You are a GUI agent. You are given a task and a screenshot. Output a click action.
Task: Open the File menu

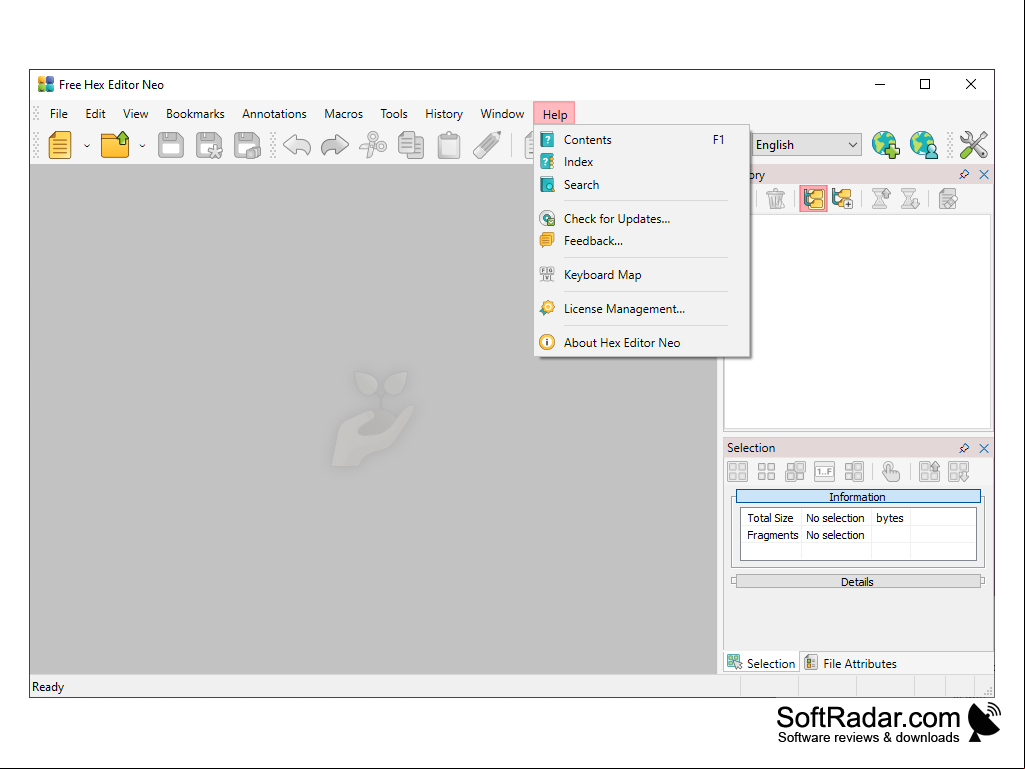tap(59, 114)
